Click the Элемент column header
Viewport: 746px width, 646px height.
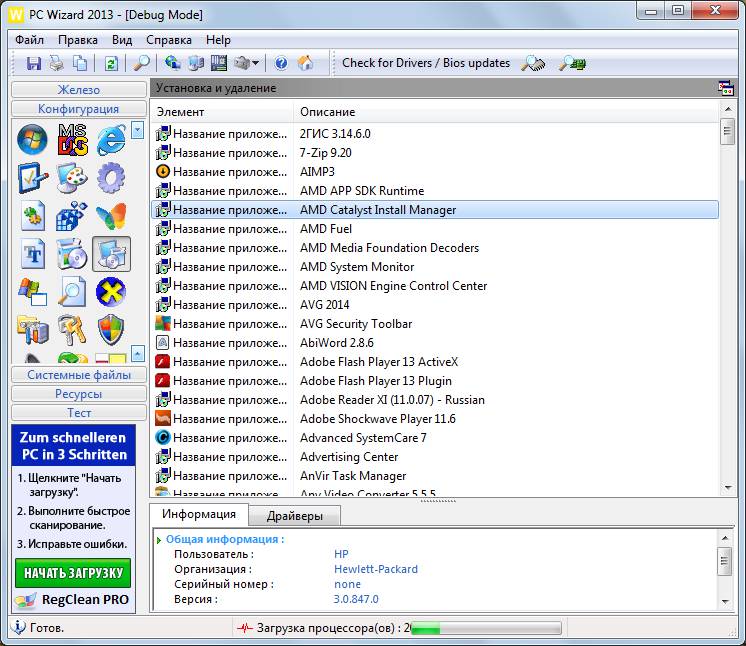[222, 112]
